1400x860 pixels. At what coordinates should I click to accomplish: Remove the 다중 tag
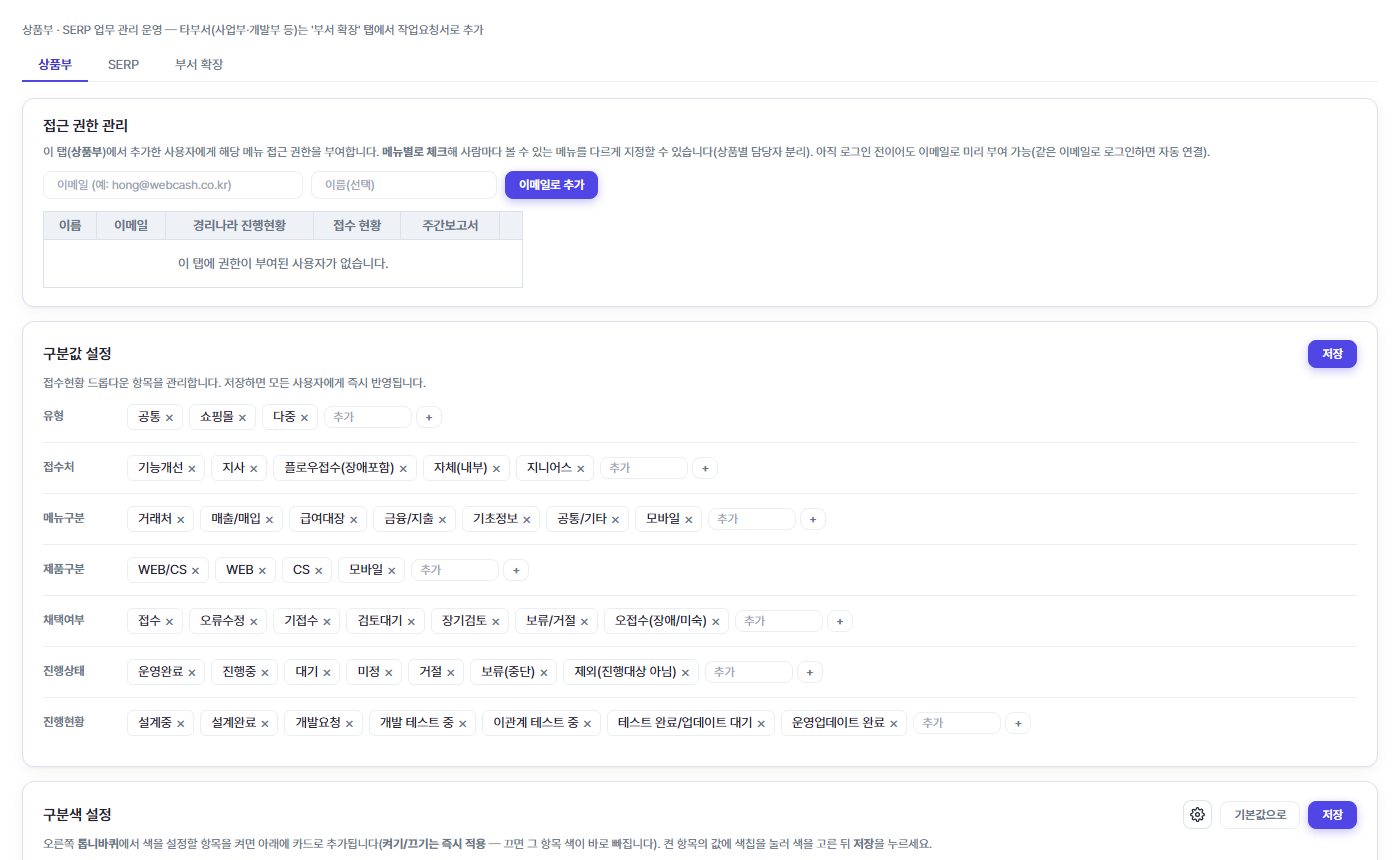point(304,417)
